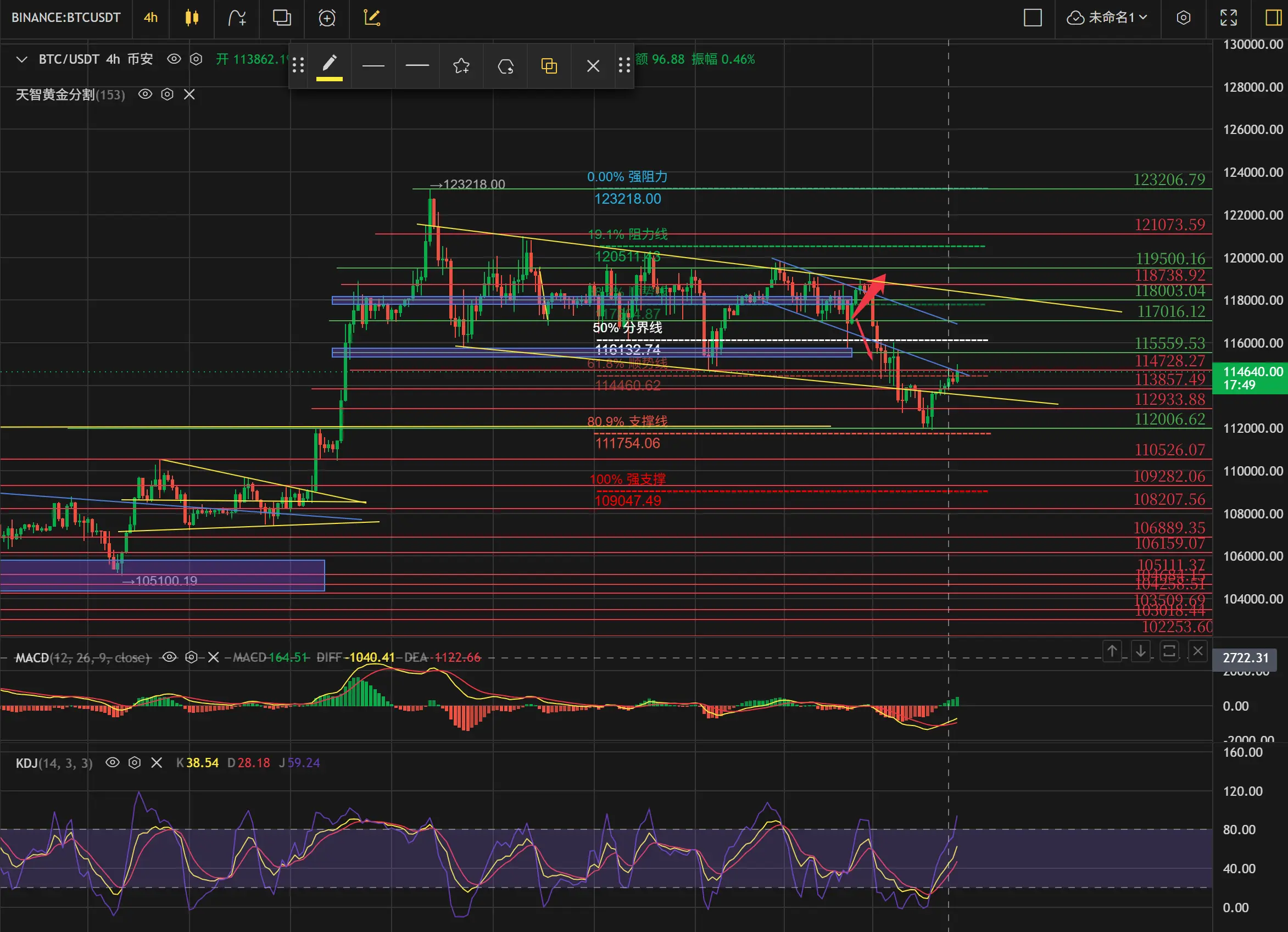The width and height of the screenshot is (1288, 932).
Task: Open the BINANCE:BTCUSDT symbol search
Action: pos(66,18)
